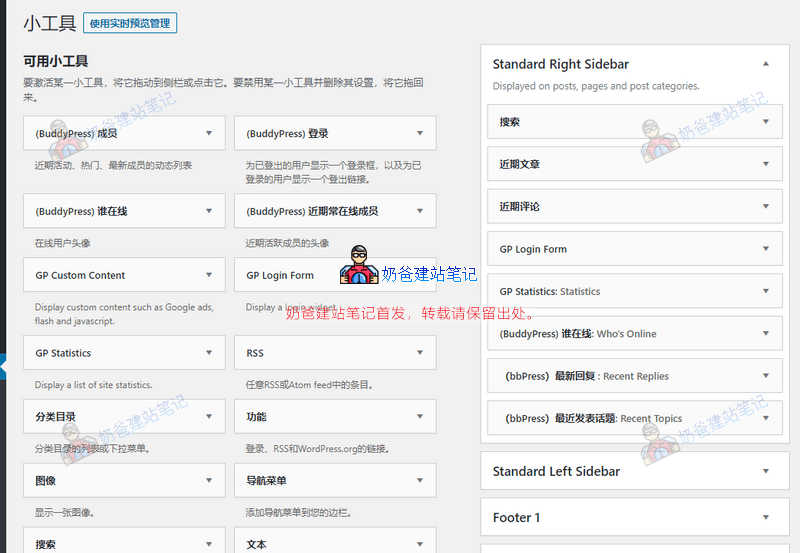Expand the Recent Replies bbPress widget

click(x=766, y=376)
